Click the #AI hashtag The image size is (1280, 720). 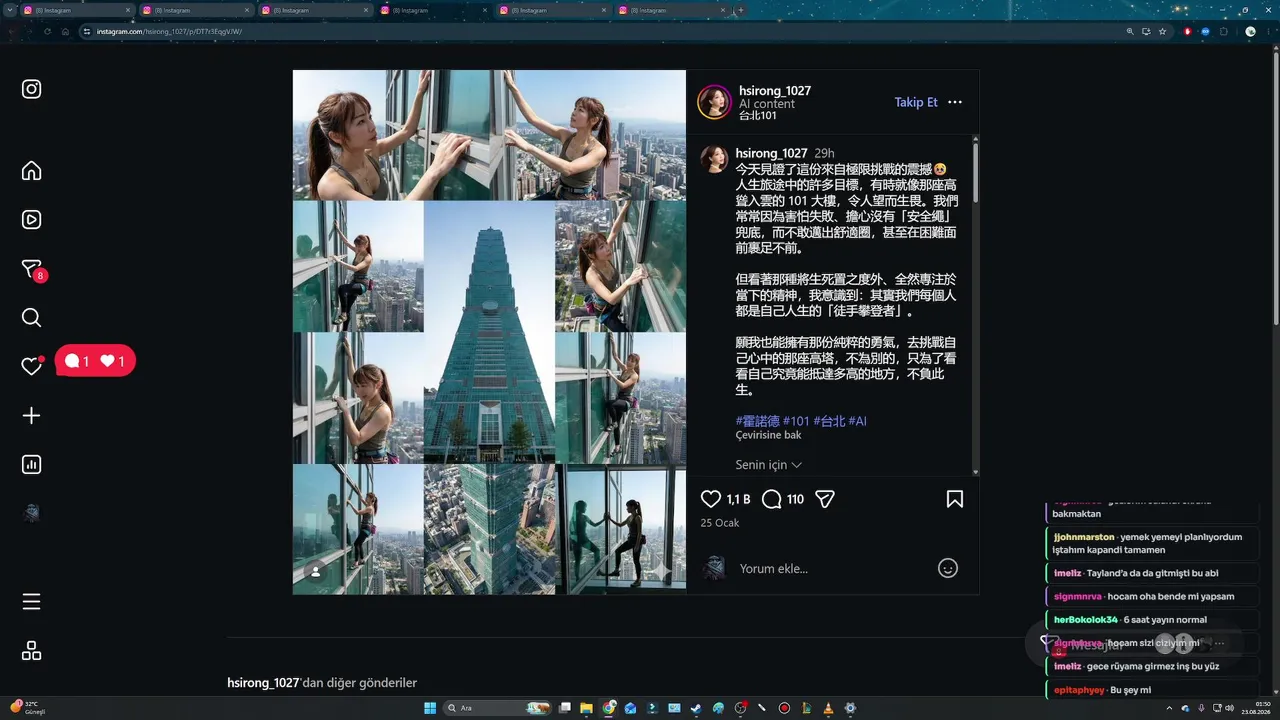coord(858,421)
